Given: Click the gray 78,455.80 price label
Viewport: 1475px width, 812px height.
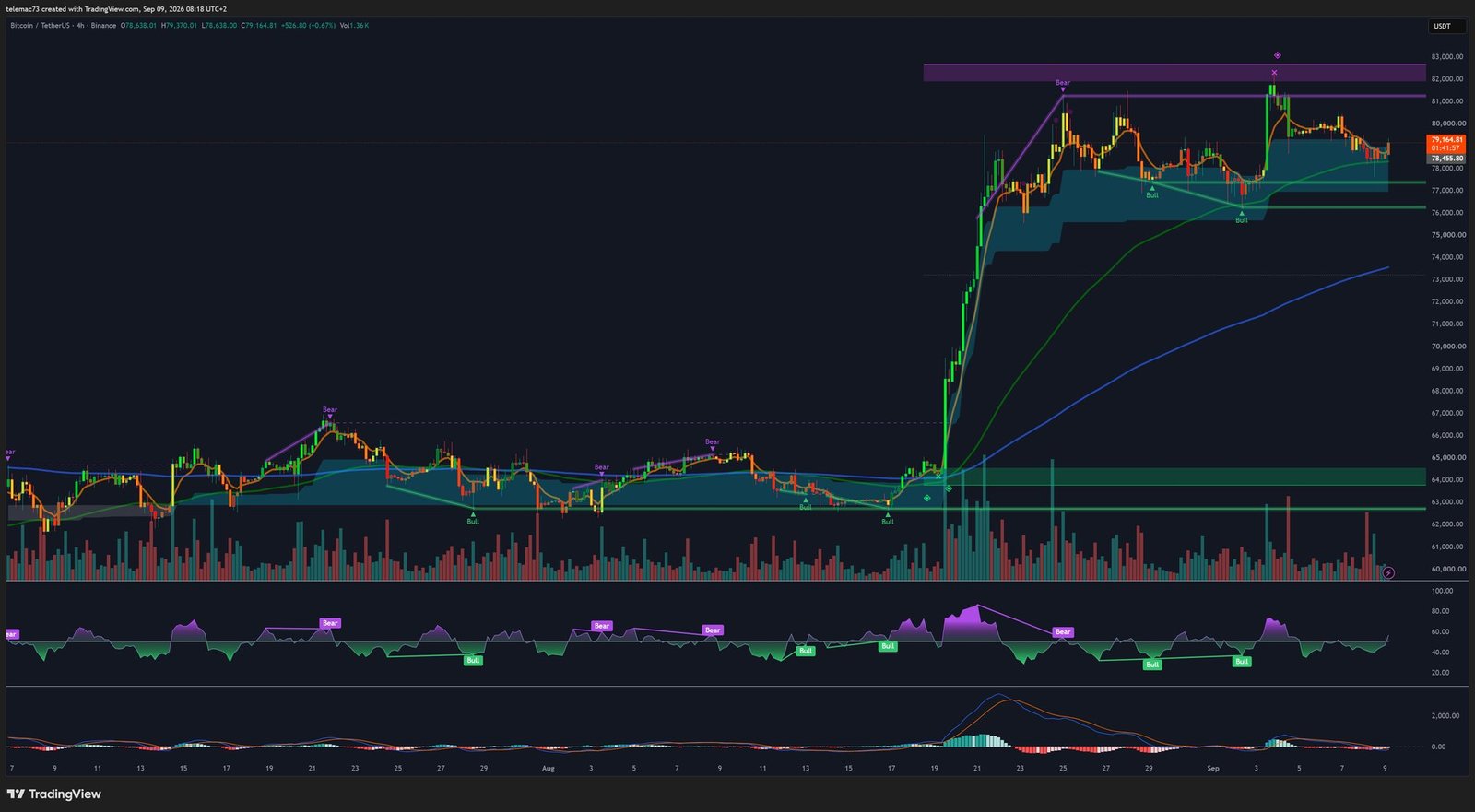Looking at the screenshot, I should tap(1446, 159).
